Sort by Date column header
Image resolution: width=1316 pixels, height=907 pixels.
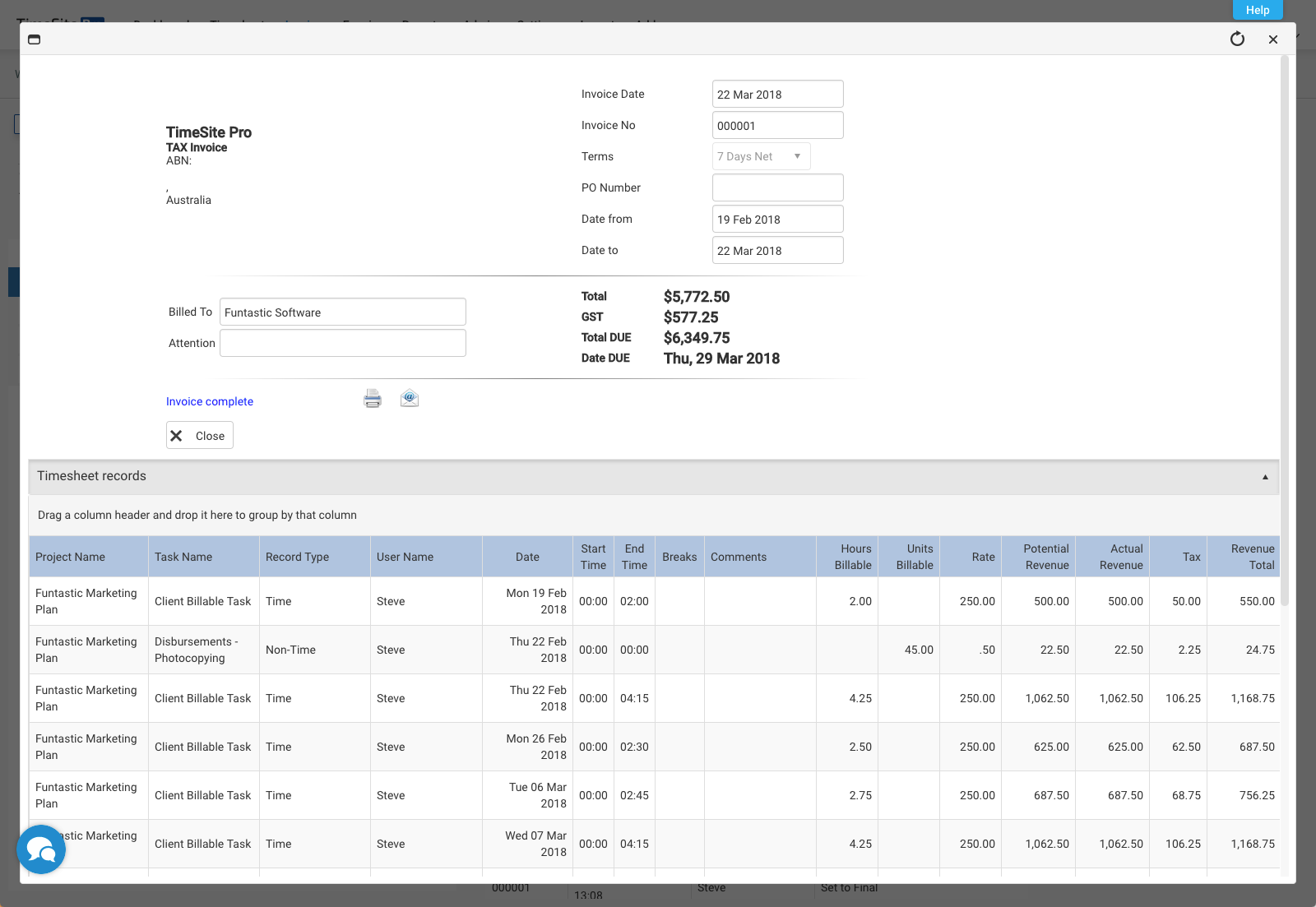point(527,557)
